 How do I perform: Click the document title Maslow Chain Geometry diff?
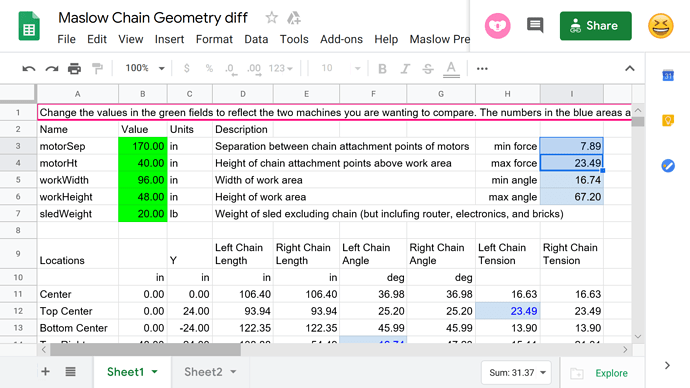[x=153, y=18]
